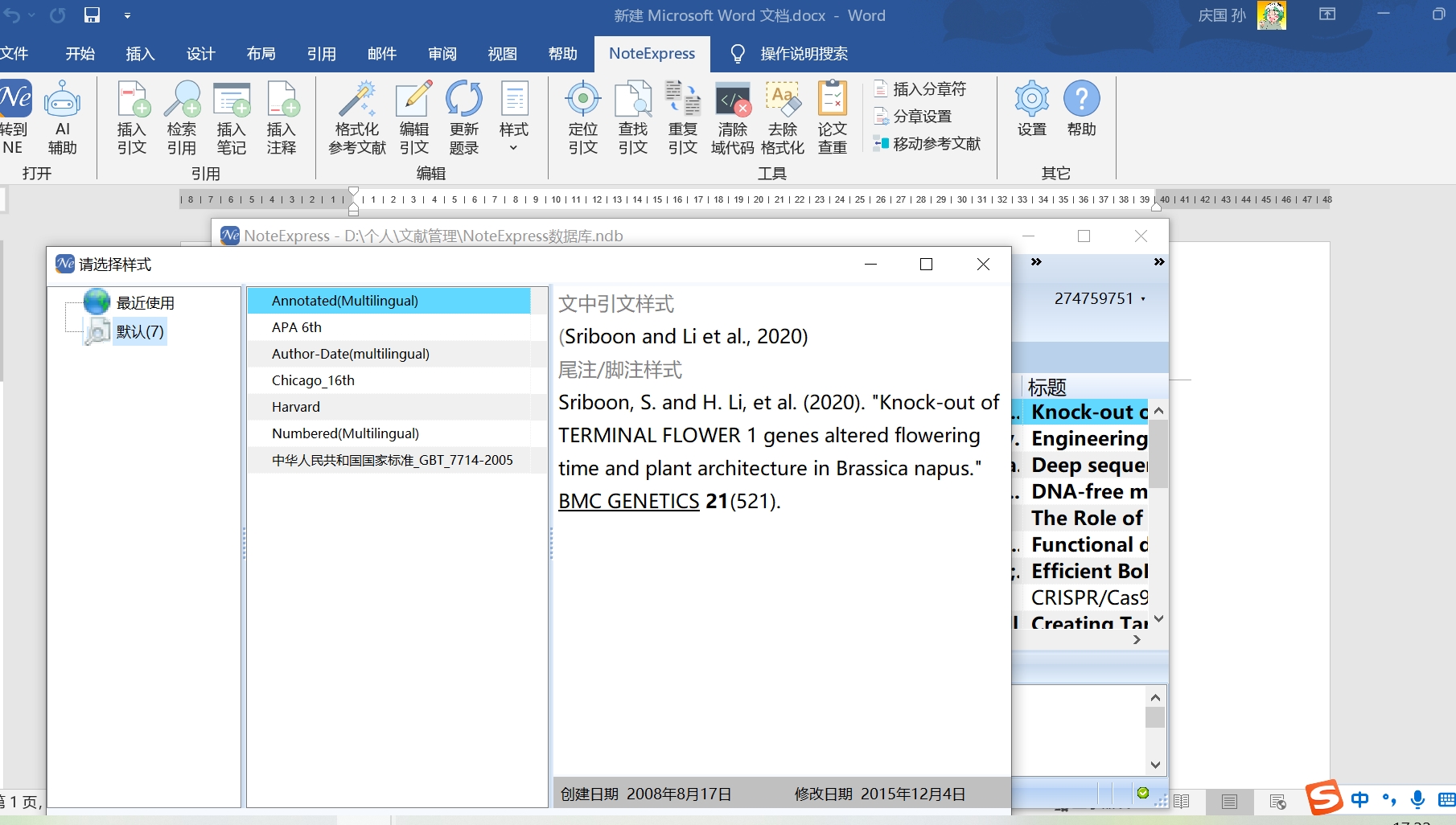
Task: Click 清除域代码 icon
Action: point(733,117)
